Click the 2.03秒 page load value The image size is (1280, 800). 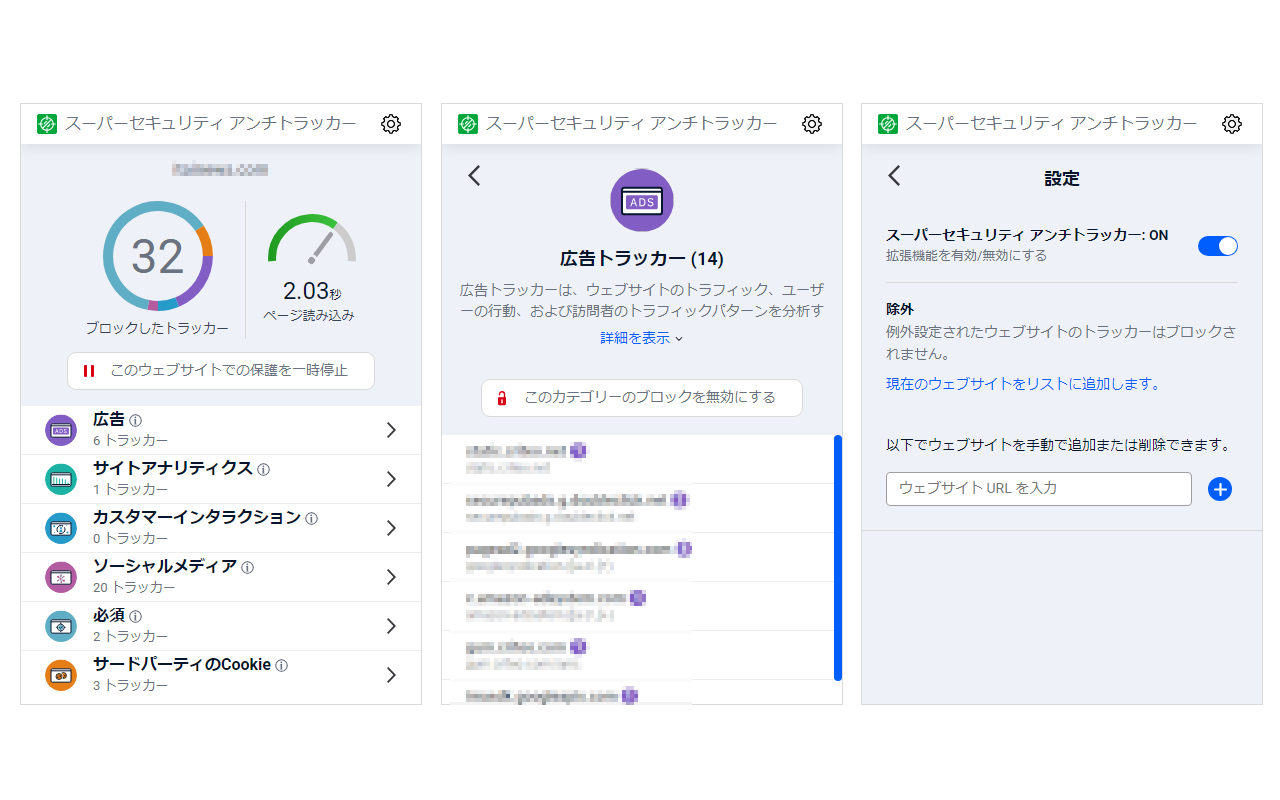[312, 291]
